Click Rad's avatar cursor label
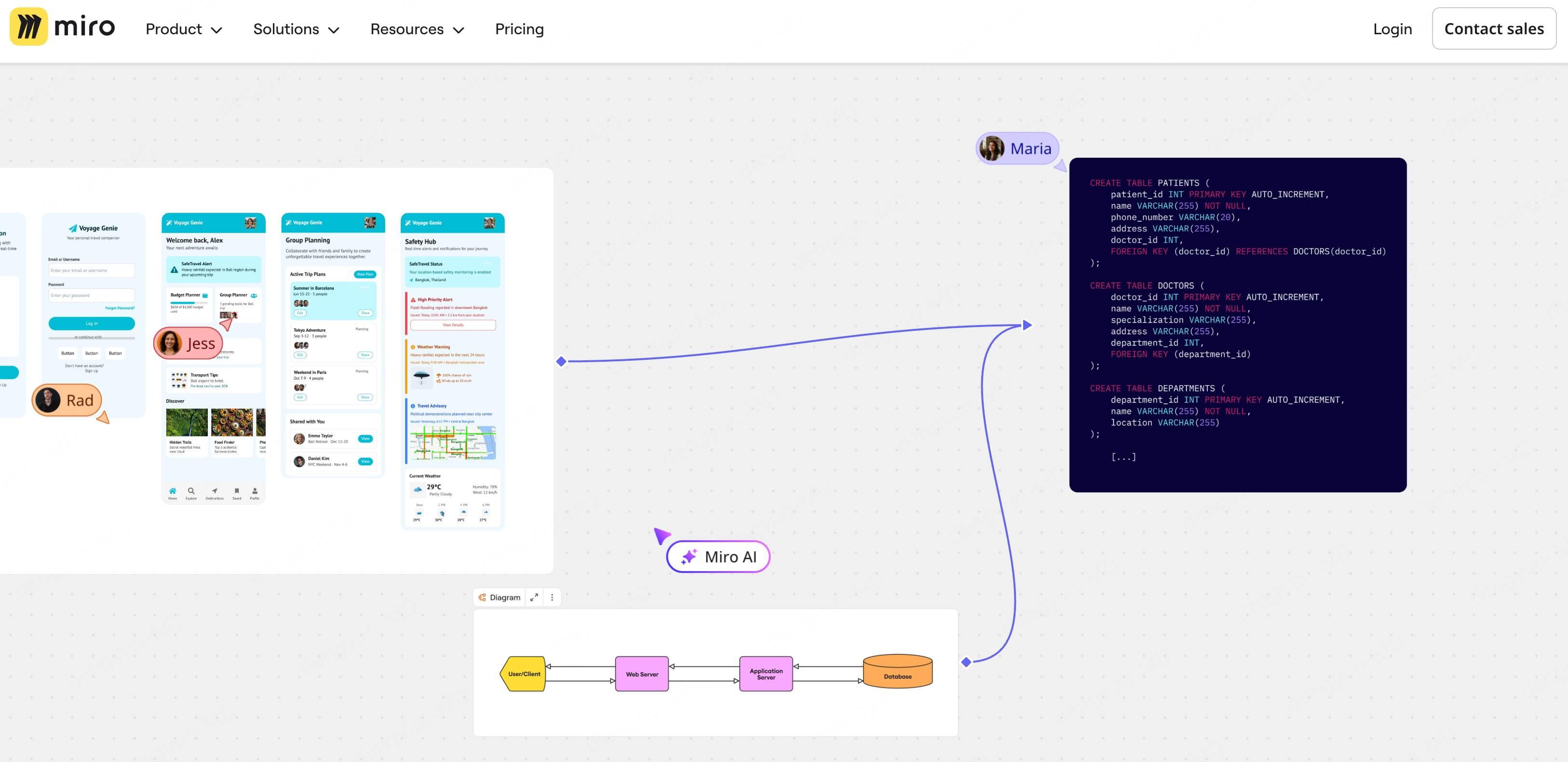 coord(67,400)
